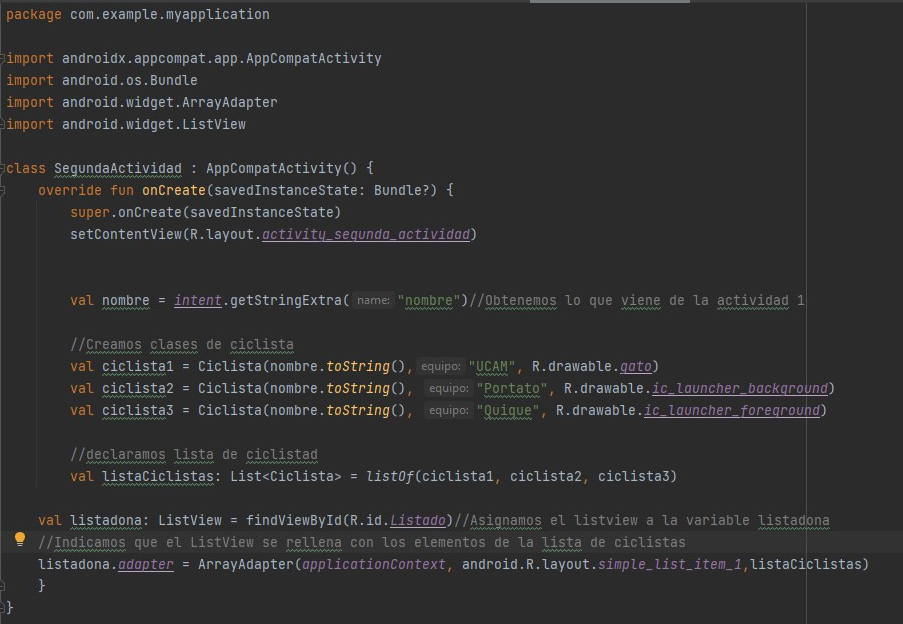Click the yellow lightbulb quick-fix icon
Image resolution: width=903 pixels, height=624 pixels.
pos(19,540)
